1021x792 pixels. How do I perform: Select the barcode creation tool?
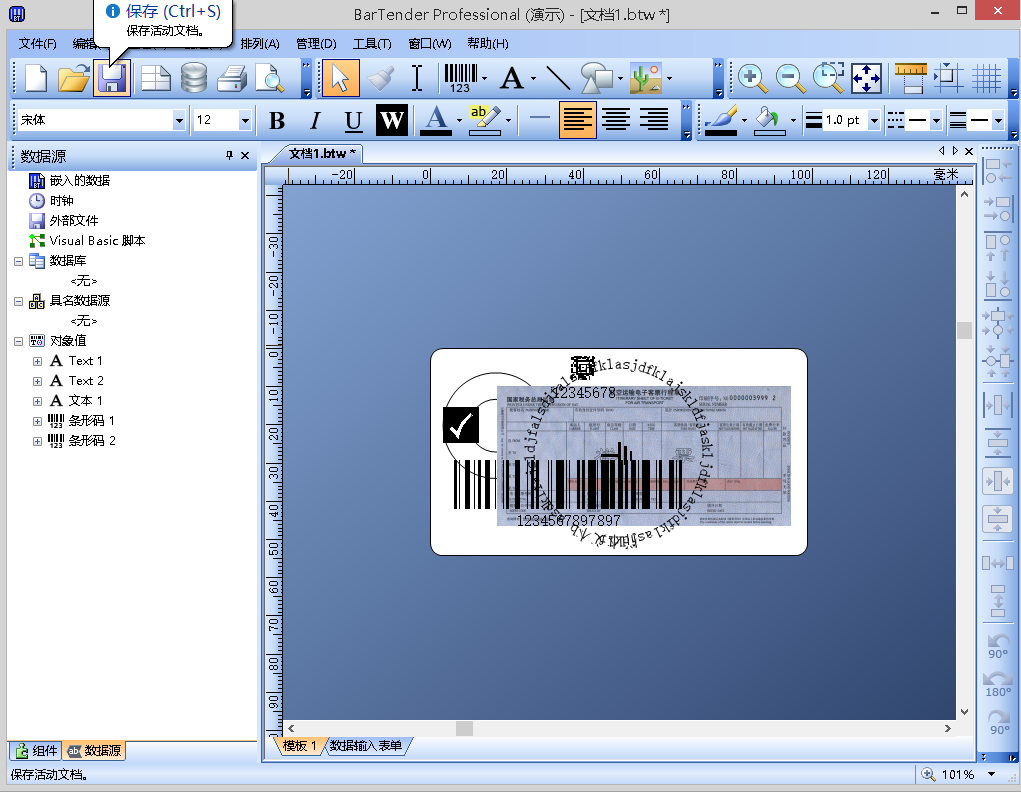460,78
